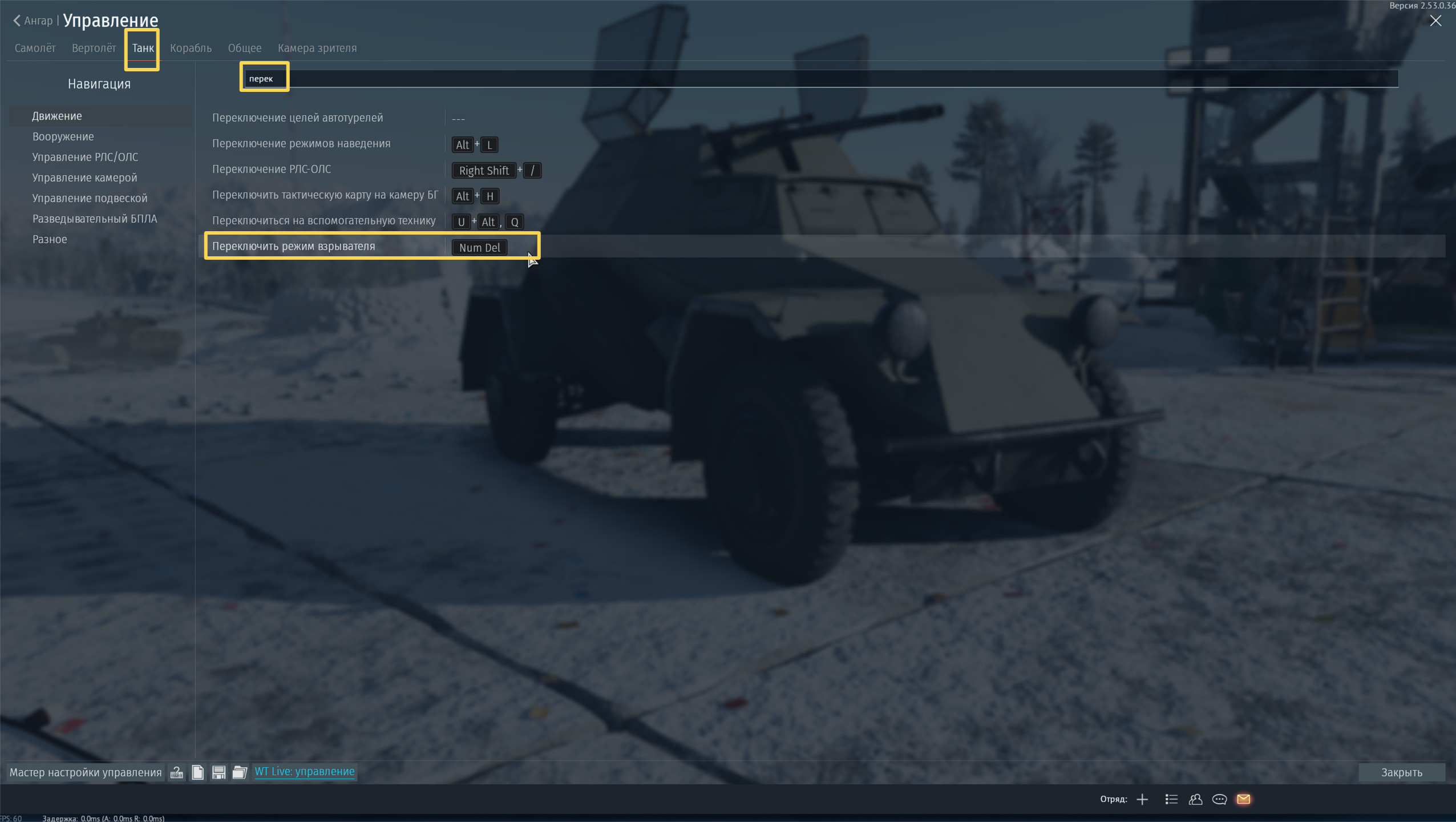Open the list icon next to squad
Viewport: 1456px width, 822px height.
pyautogui.click(x=1171, y=799)
